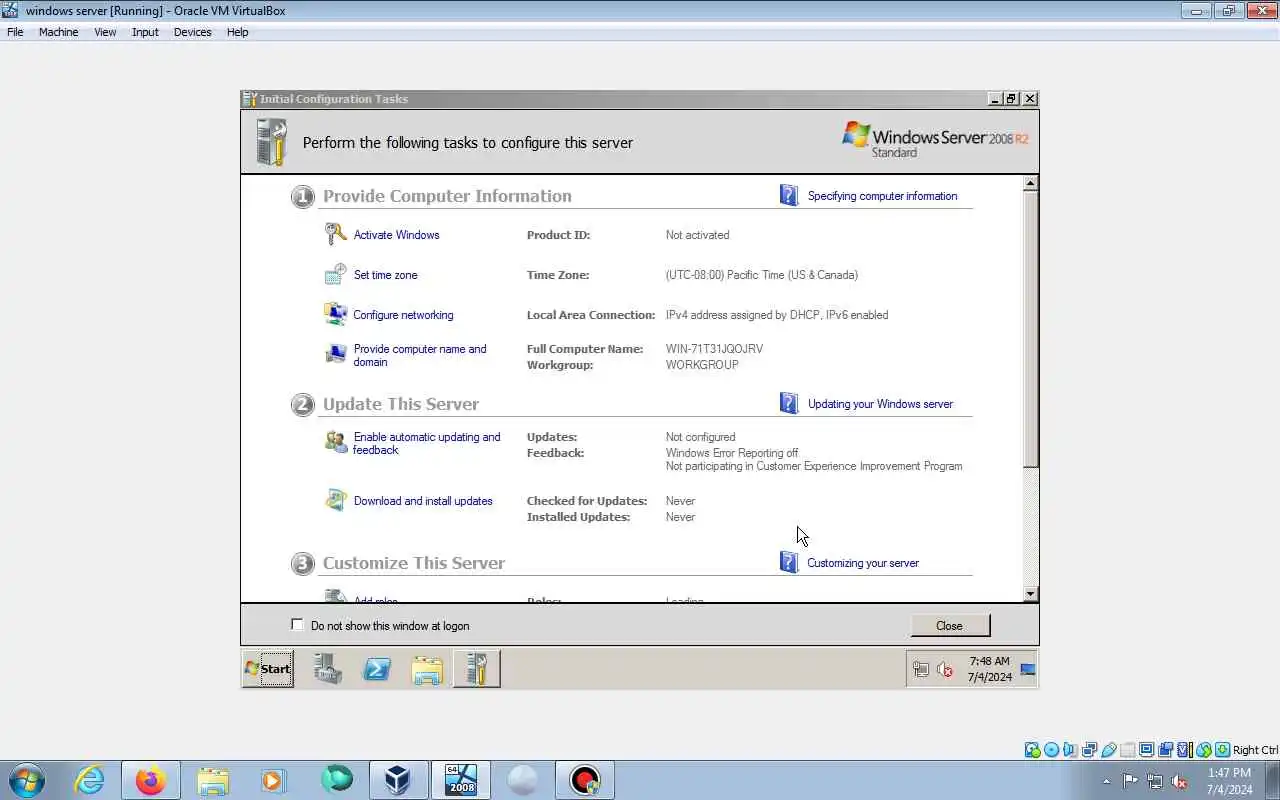The image size is (1280, 800).
Task: Click the guest muted volume tray icon
Action: click(945, 670)
